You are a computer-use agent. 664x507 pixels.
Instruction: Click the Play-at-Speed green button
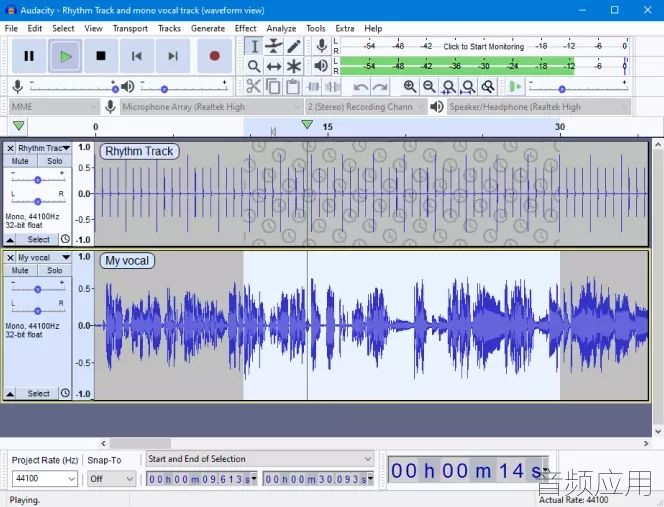click(515, 87)
